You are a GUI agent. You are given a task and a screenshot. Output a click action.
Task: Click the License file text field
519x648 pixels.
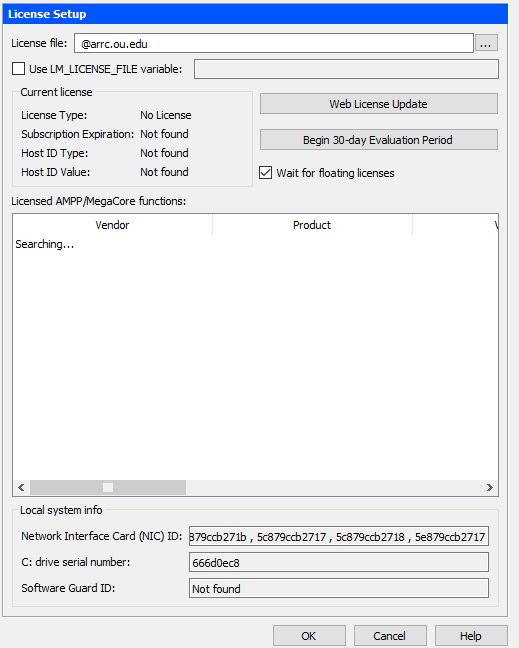pos(274,43)
